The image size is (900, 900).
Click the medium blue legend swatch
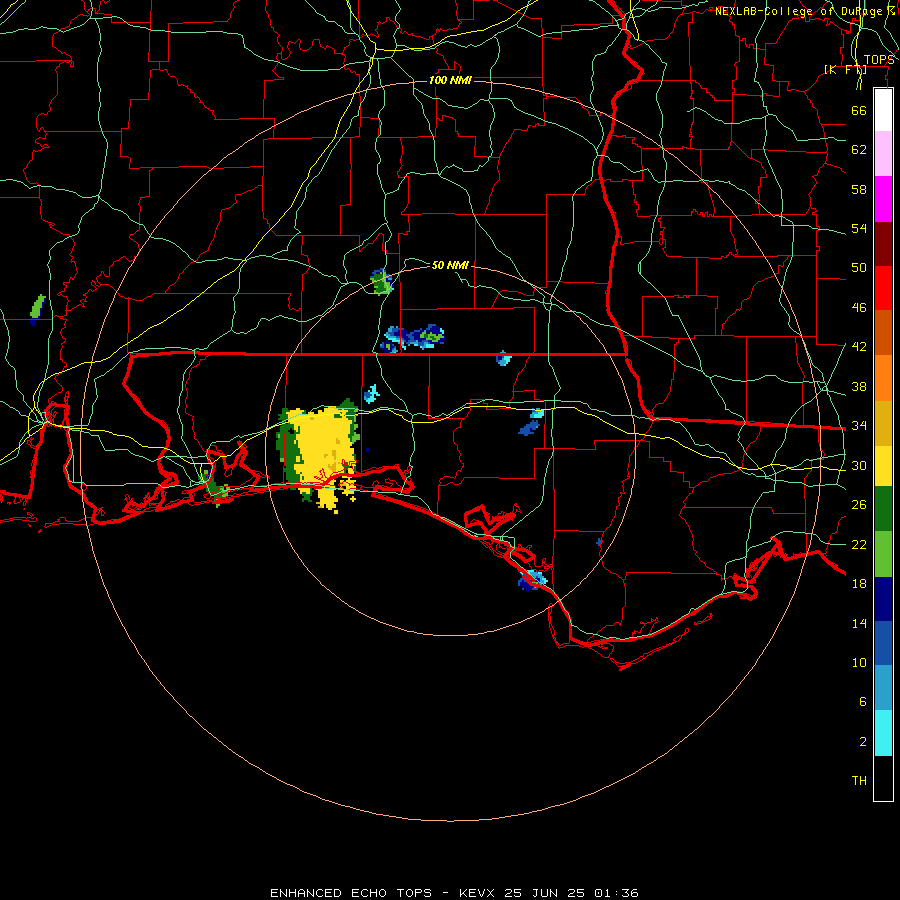[883, 643]
